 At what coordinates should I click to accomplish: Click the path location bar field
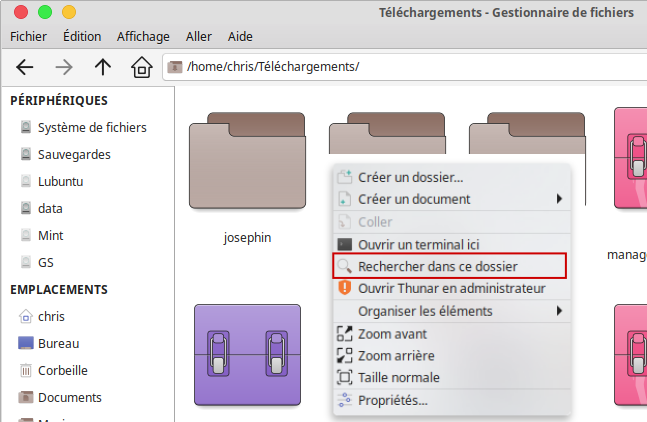[404, 67]
